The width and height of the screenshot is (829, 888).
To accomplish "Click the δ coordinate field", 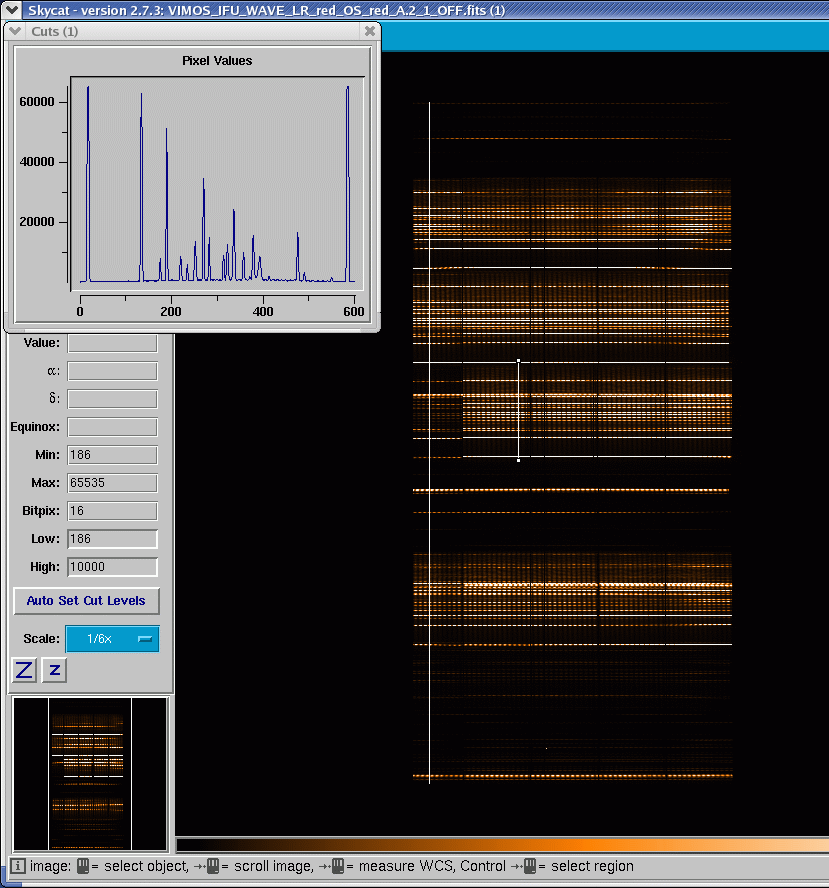I will click(x=113, y=399).
